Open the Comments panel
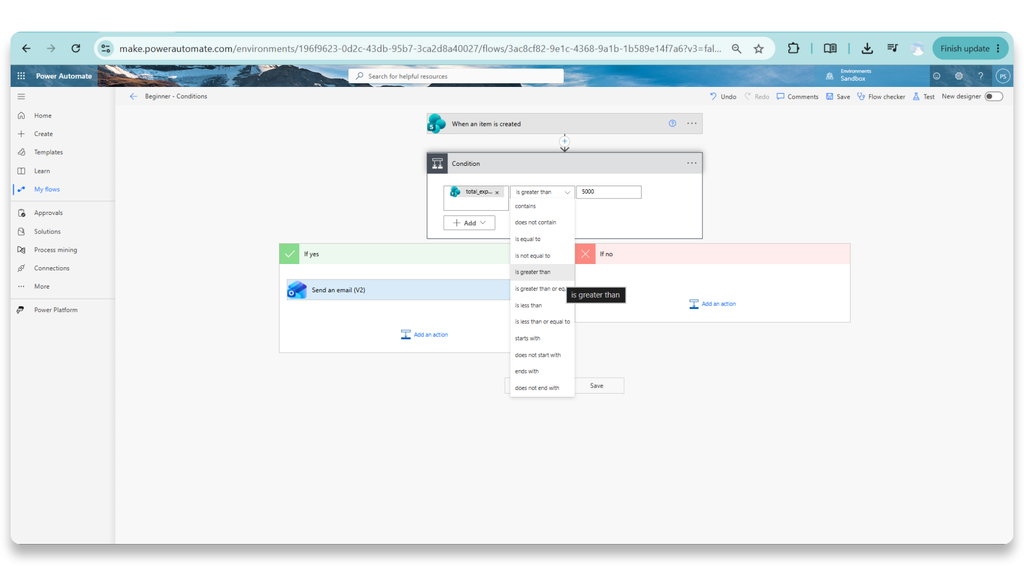1024x576 pixels. click(797, 97)
